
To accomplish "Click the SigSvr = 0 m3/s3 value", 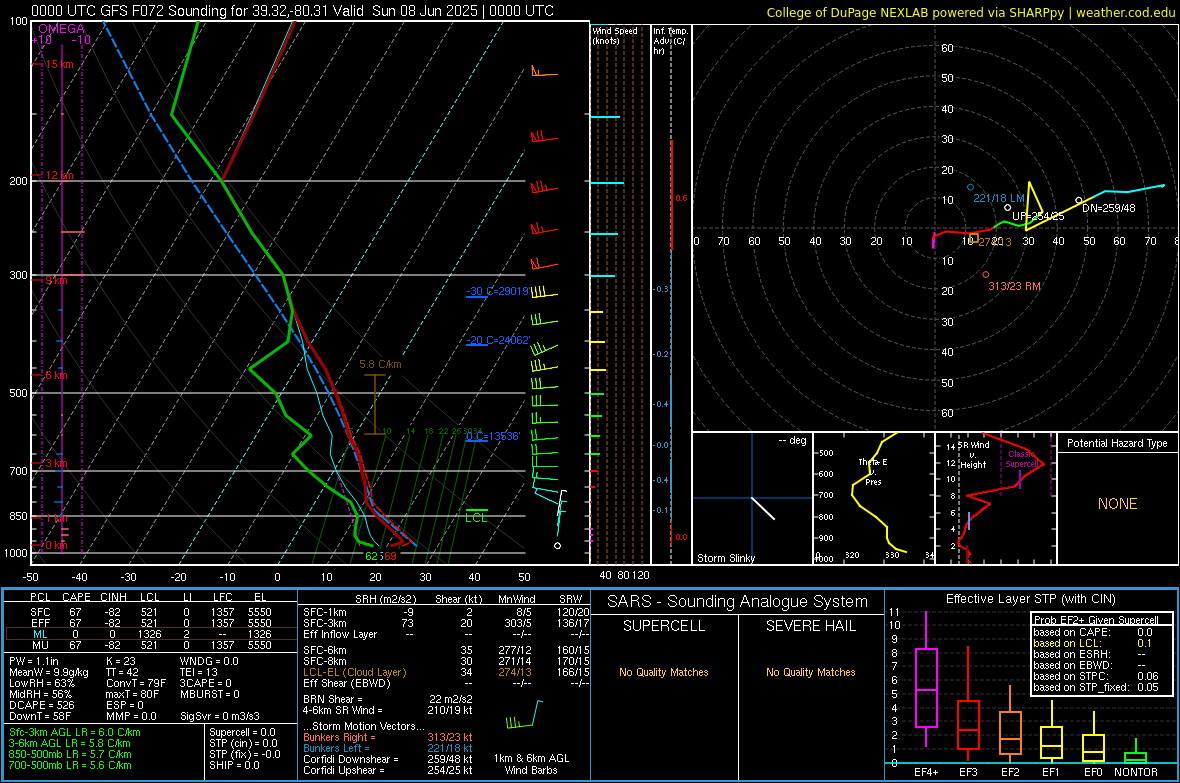I will tap(220, 716).
